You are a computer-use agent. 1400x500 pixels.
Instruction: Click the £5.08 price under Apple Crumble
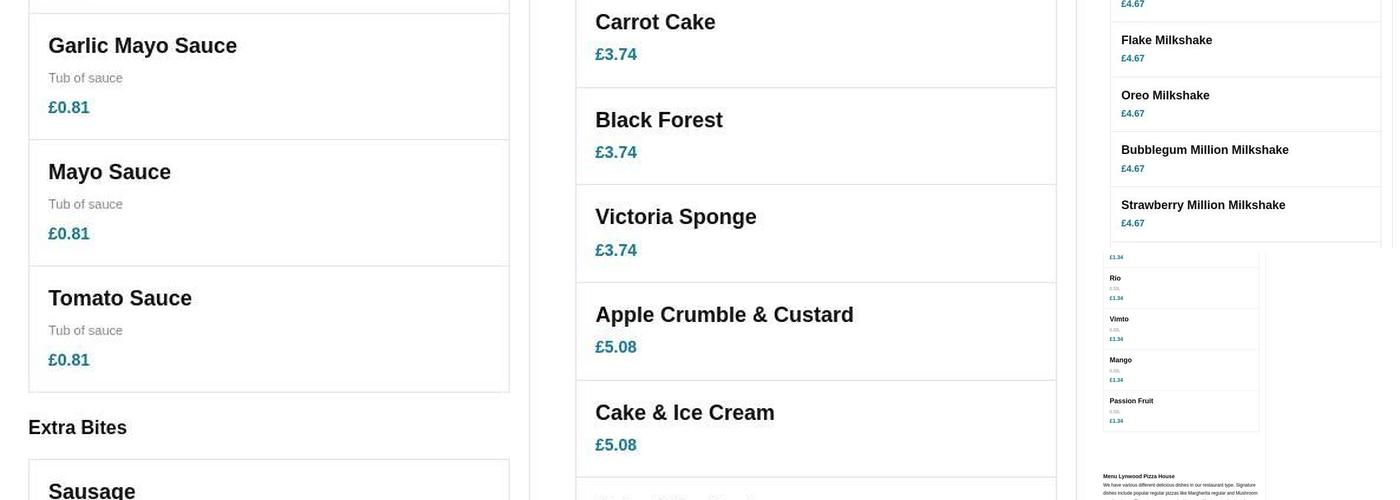[x=616, y=347]
